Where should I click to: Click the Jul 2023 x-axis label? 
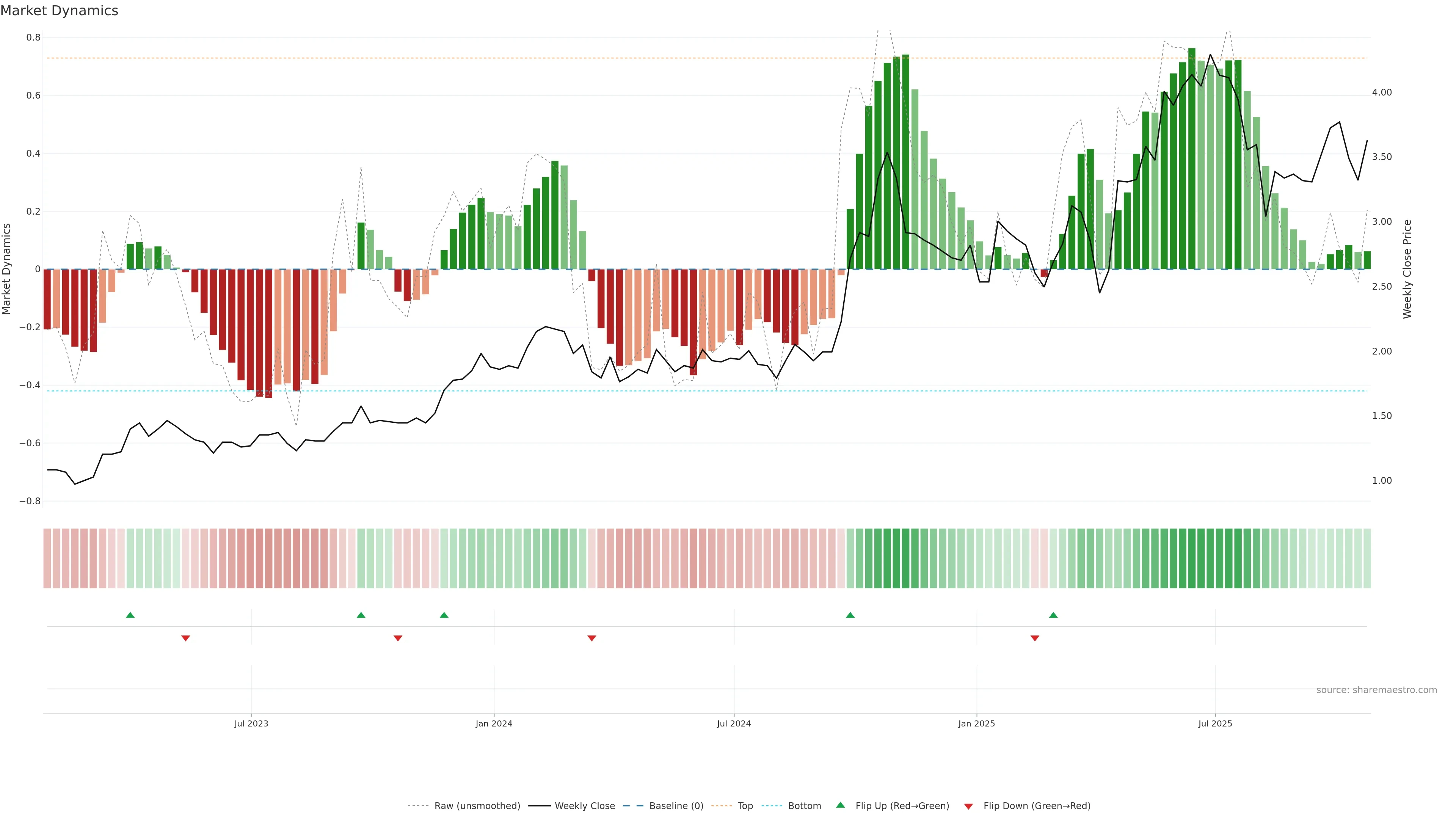[x=251, y=723]
